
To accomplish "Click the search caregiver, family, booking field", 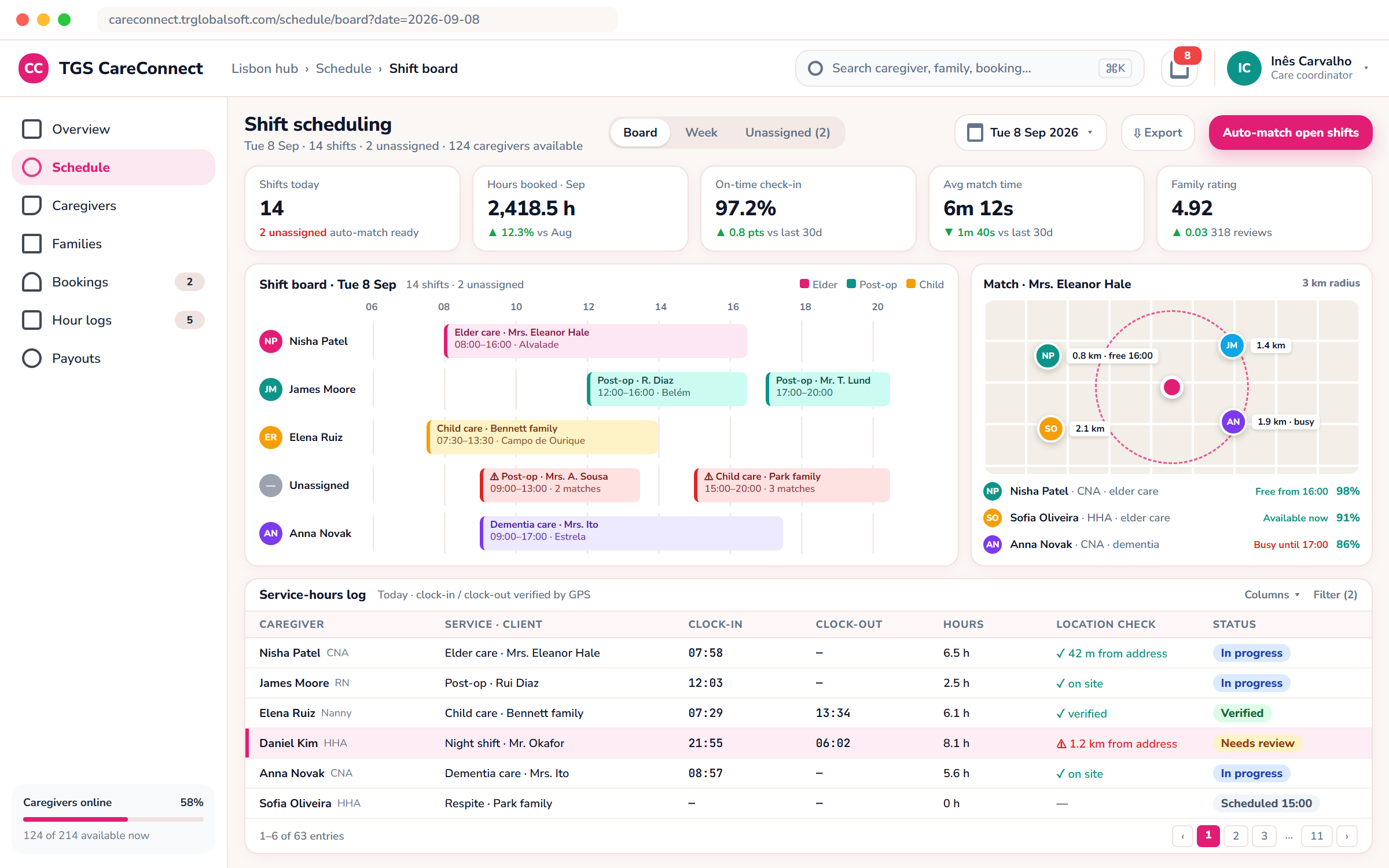I will [970, 68].
